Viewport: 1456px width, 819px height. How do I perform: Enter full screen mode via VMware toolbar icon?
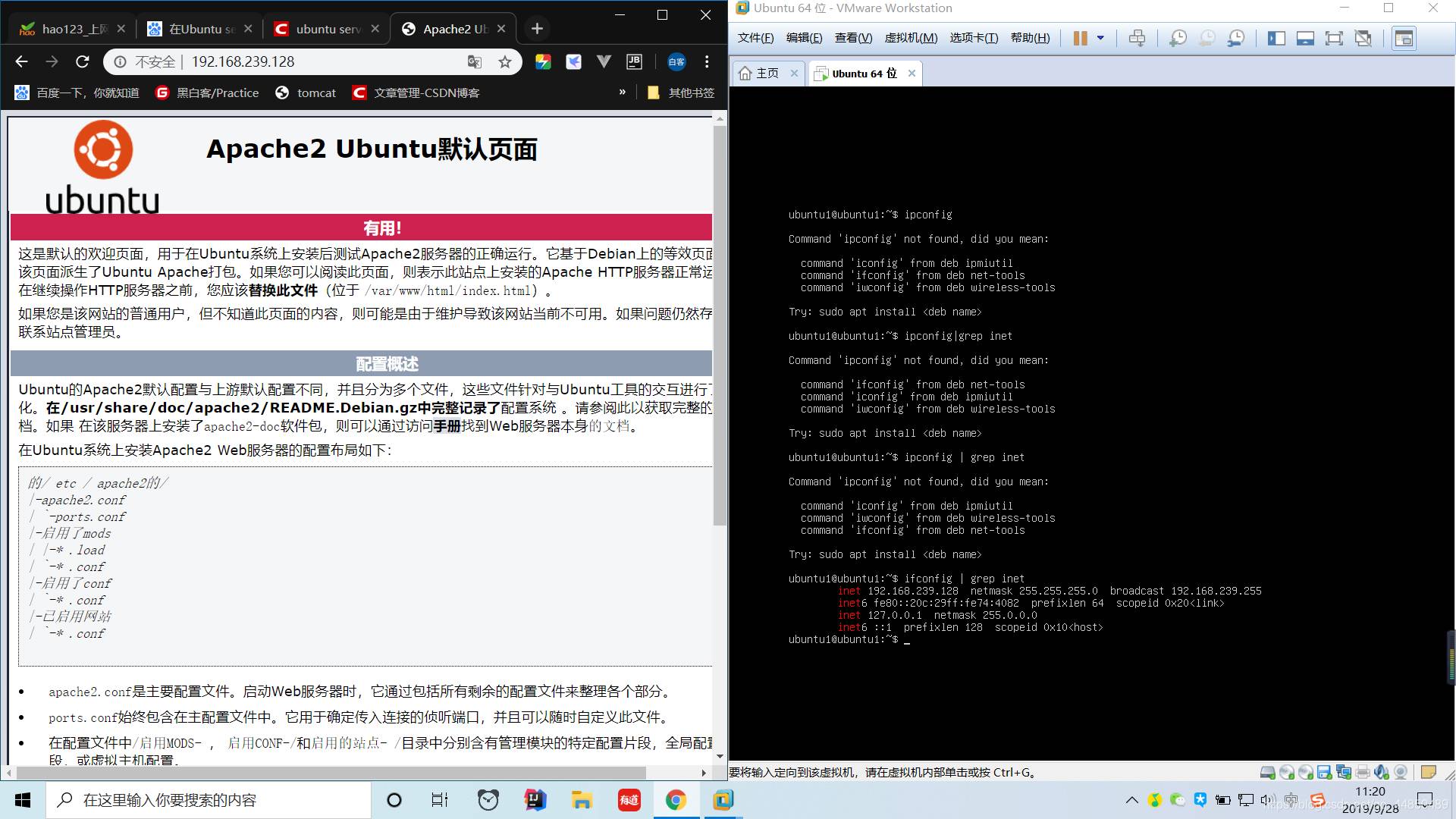pyautogui.click(x=1334, y=38)
